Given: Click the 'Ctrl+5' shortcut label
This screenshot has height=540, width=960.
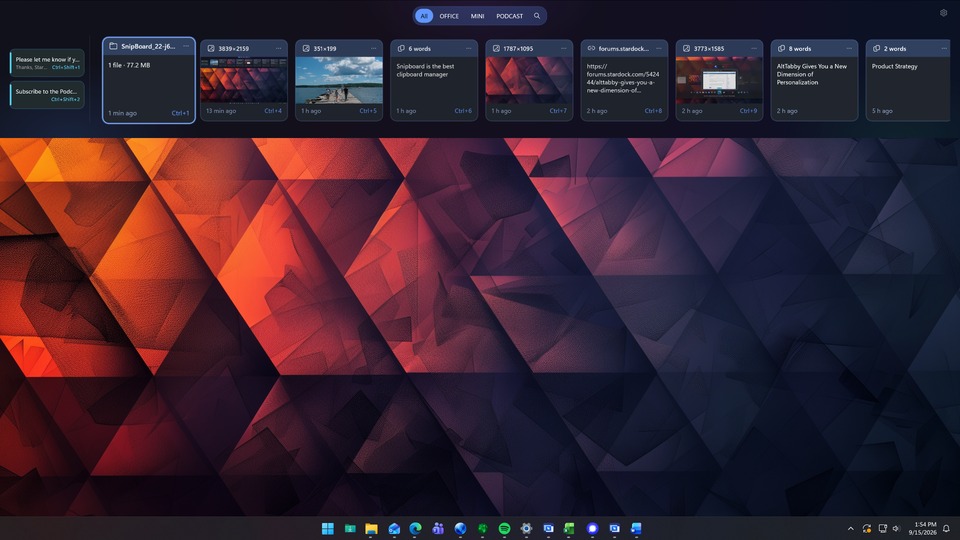Looking at the screenshot, I should point(368,111).
